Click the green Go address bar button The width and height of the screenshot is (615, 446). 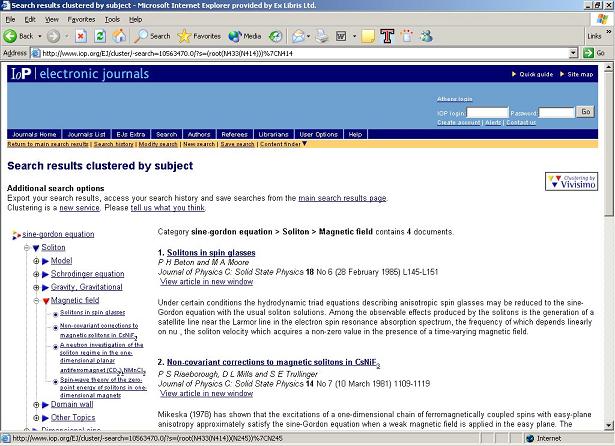[594, 53]
